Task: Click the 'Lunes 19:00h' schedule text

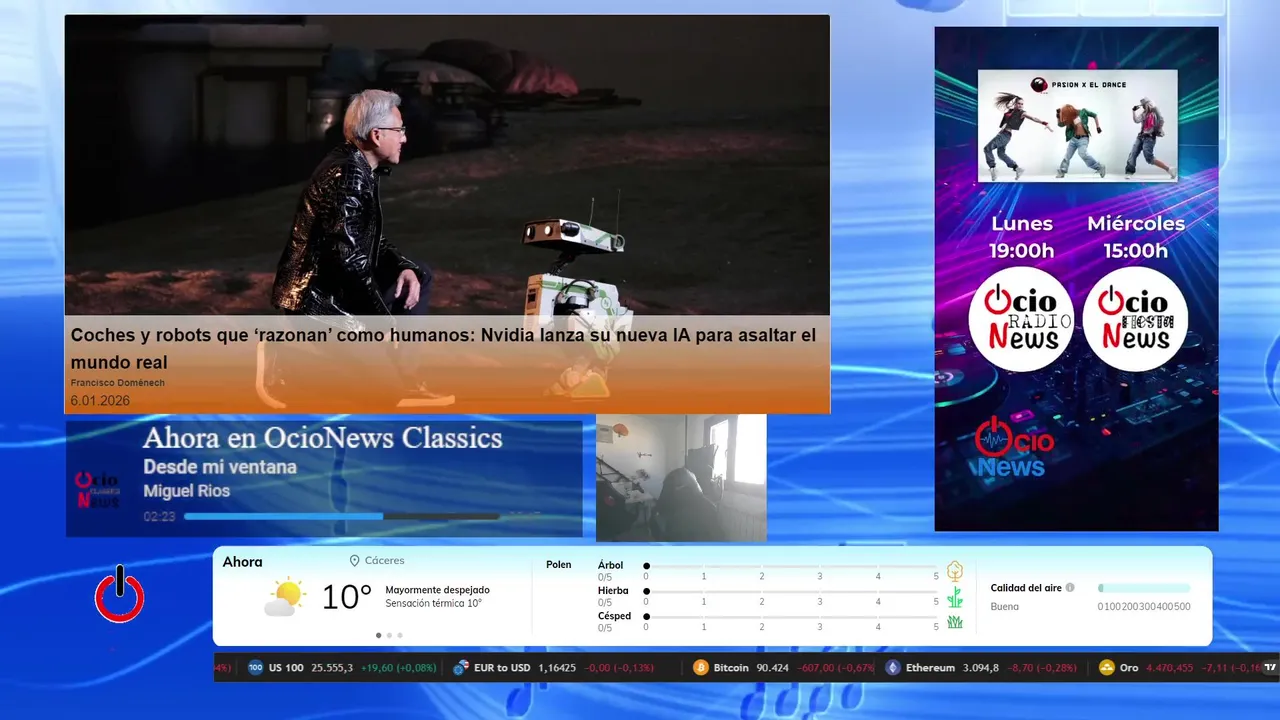Action: [1022, 237]
